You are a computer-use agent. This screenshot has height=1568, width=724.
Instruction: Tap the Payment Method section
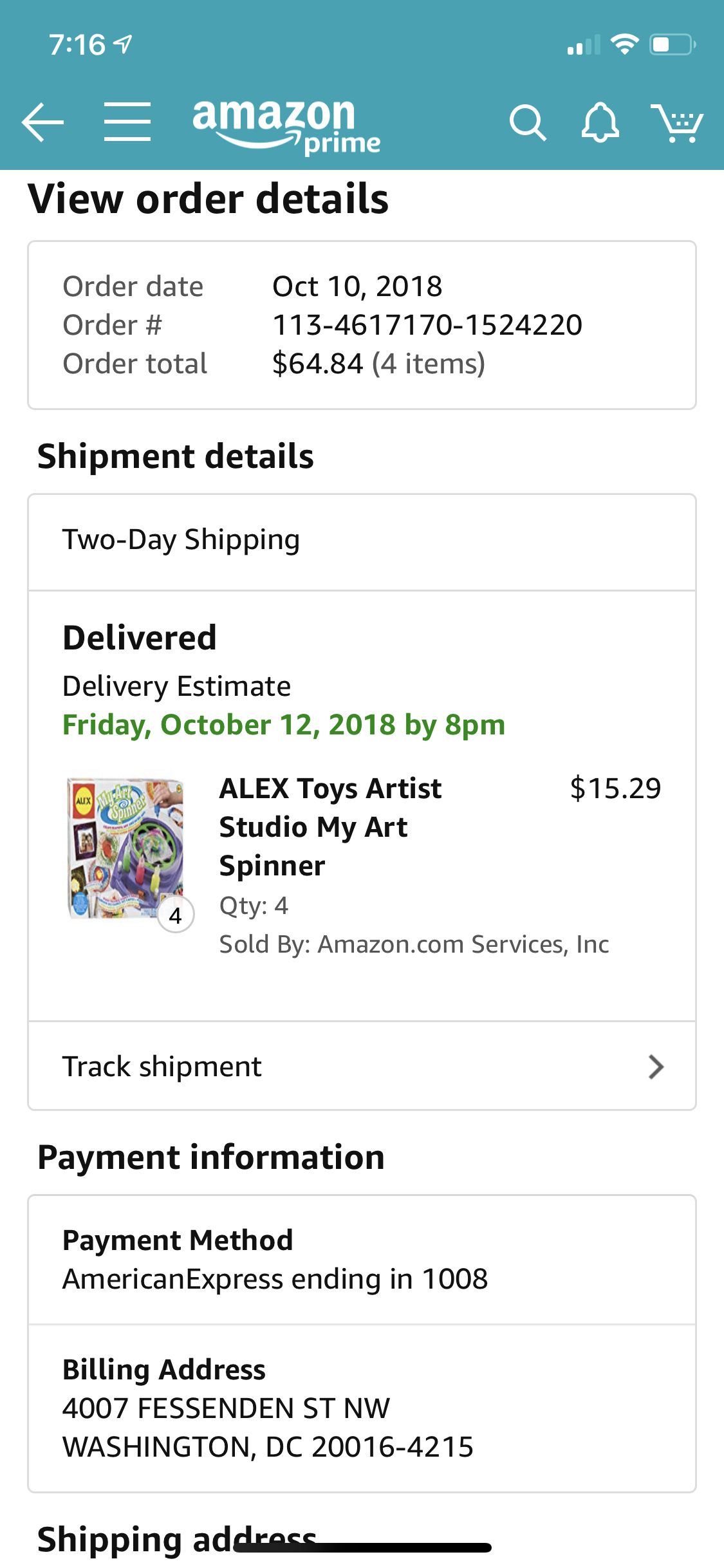coord(362,1260)
